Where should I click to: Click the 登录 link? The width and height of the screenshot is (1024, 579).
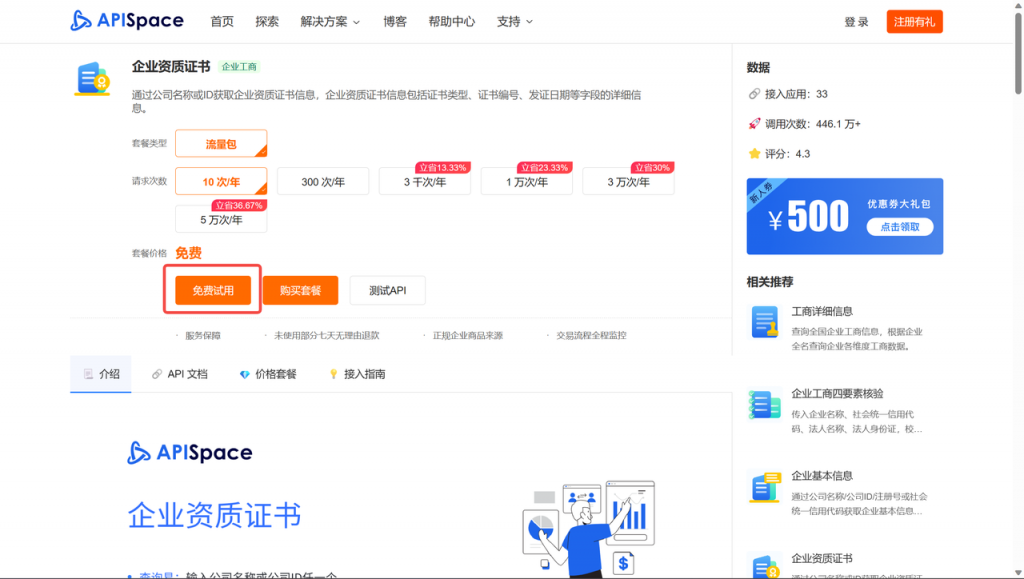(x=856, y=22)
